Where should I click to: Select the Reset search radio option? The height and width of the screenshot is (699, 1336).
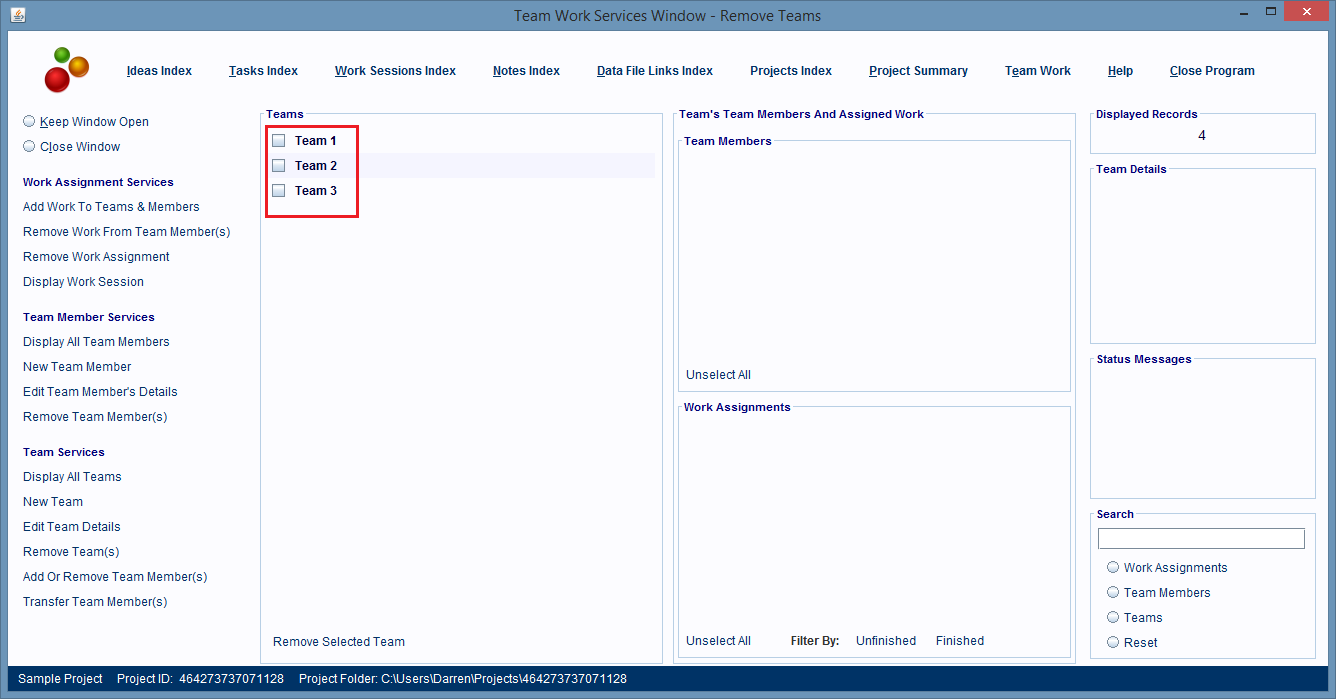coord(1113,642)
